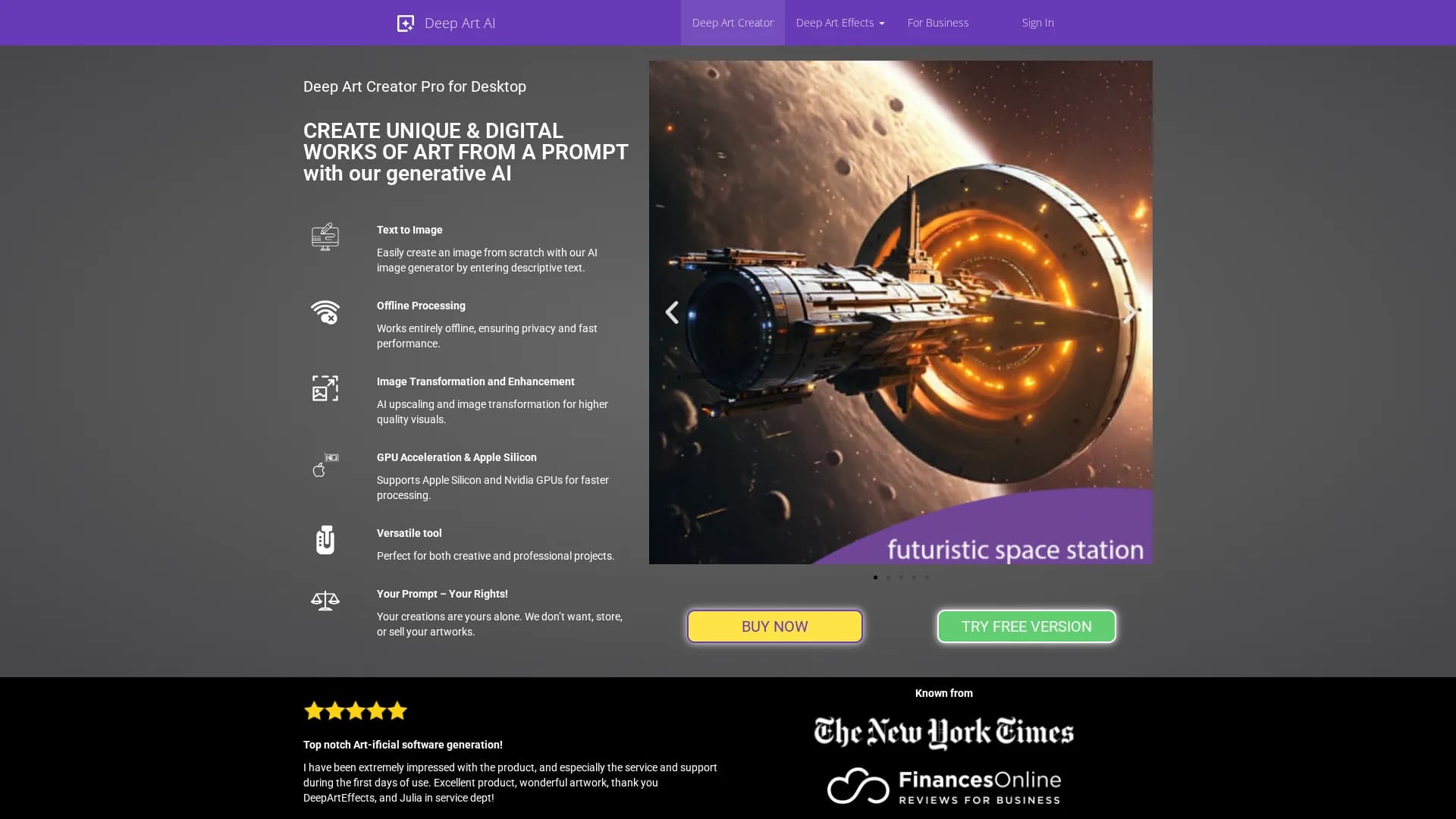The width and height of the screenshot is (1456, 819).
Task: Select the fourth carousel indicator dot
Action: point(914,578)
